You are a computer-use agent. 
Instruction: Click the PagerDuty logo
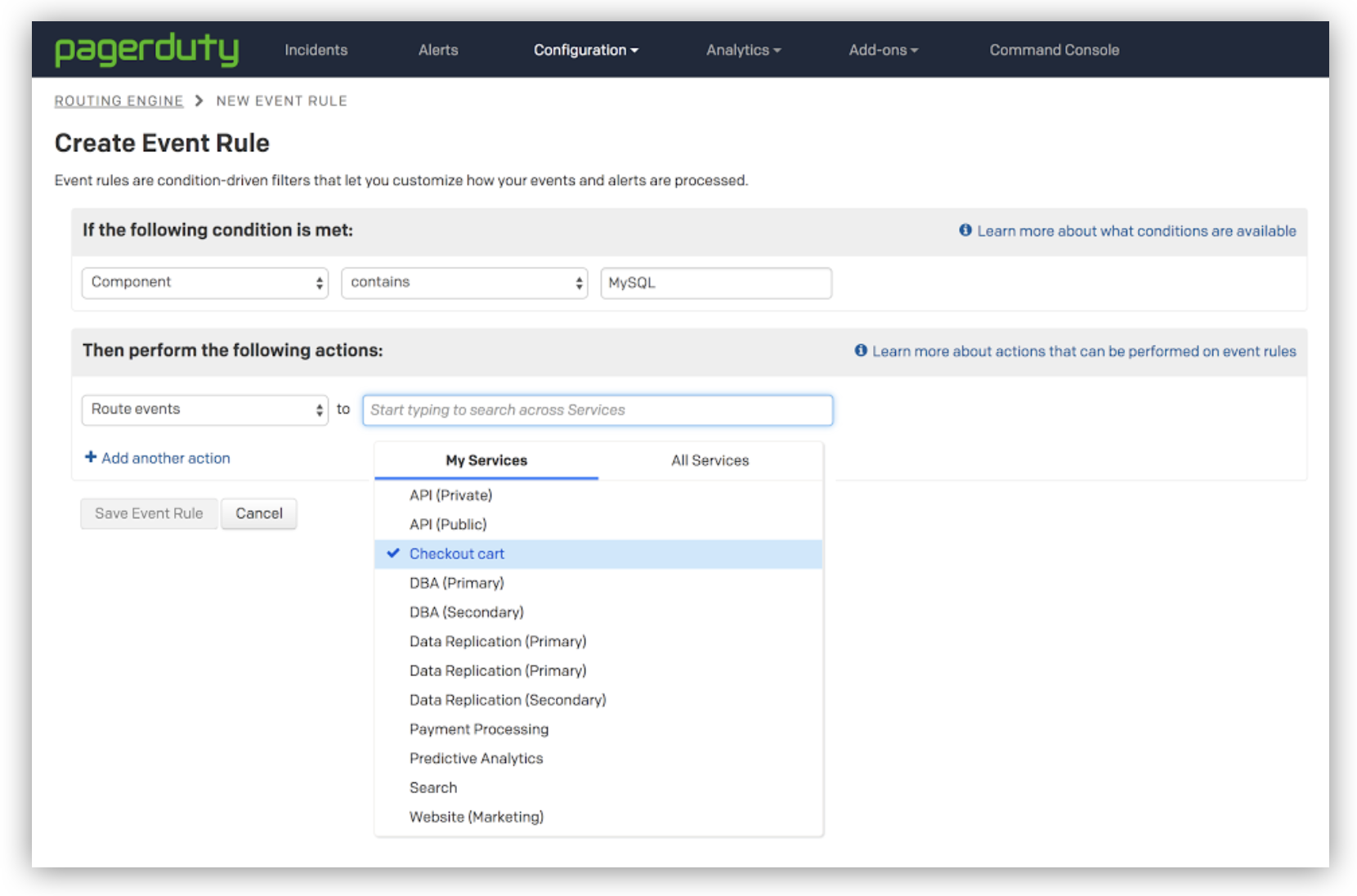[146, 50]
